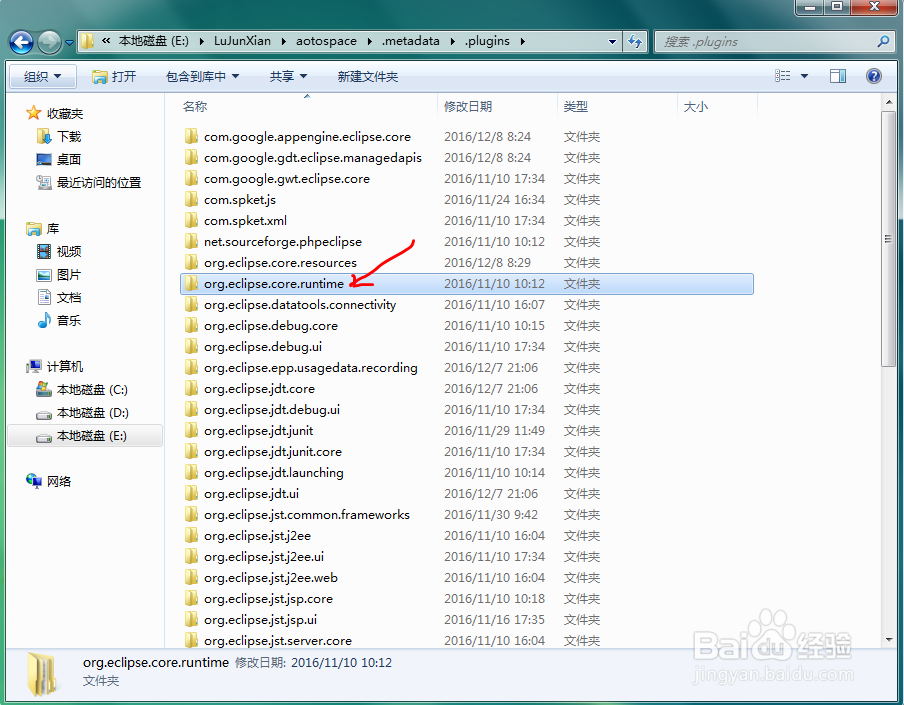The width and height of the screenshot is (904, 705).
Task: Click the org.eclipse.jst.common.frameworks folder name
Action: pos(307,515)
